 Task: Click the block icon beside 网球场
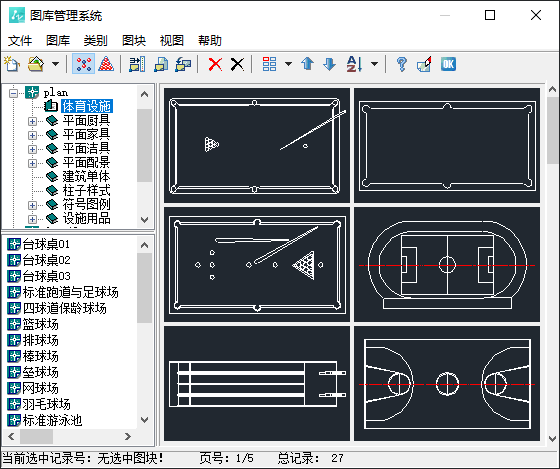pos(14,388)
